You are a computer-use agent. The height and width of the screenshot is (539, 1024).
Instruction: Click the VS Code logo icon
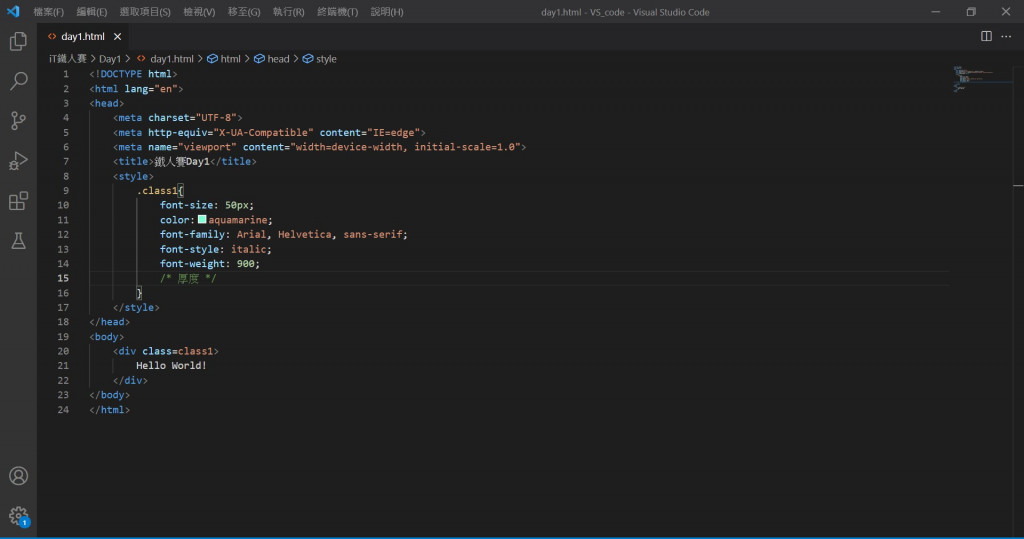(13, 12)
